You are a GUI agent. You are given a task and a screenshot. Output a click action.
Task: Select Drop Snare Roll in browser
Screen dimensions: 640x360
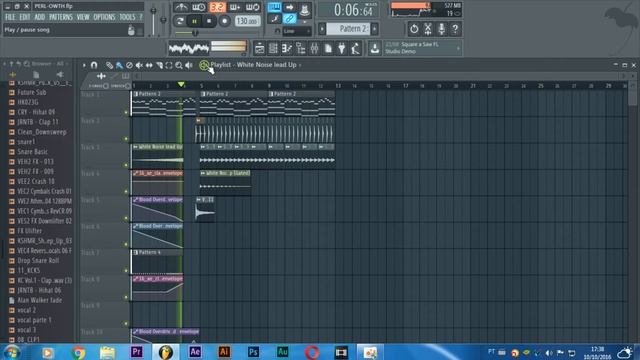coord(38,260)
